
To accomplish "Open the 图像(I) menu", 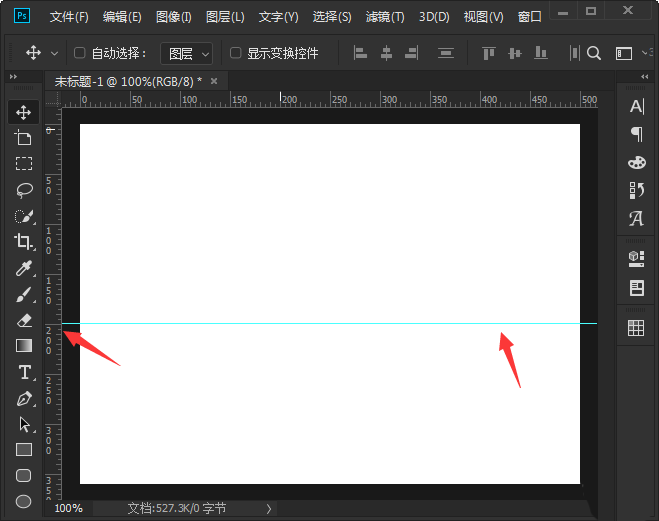I will pos(174,17).
